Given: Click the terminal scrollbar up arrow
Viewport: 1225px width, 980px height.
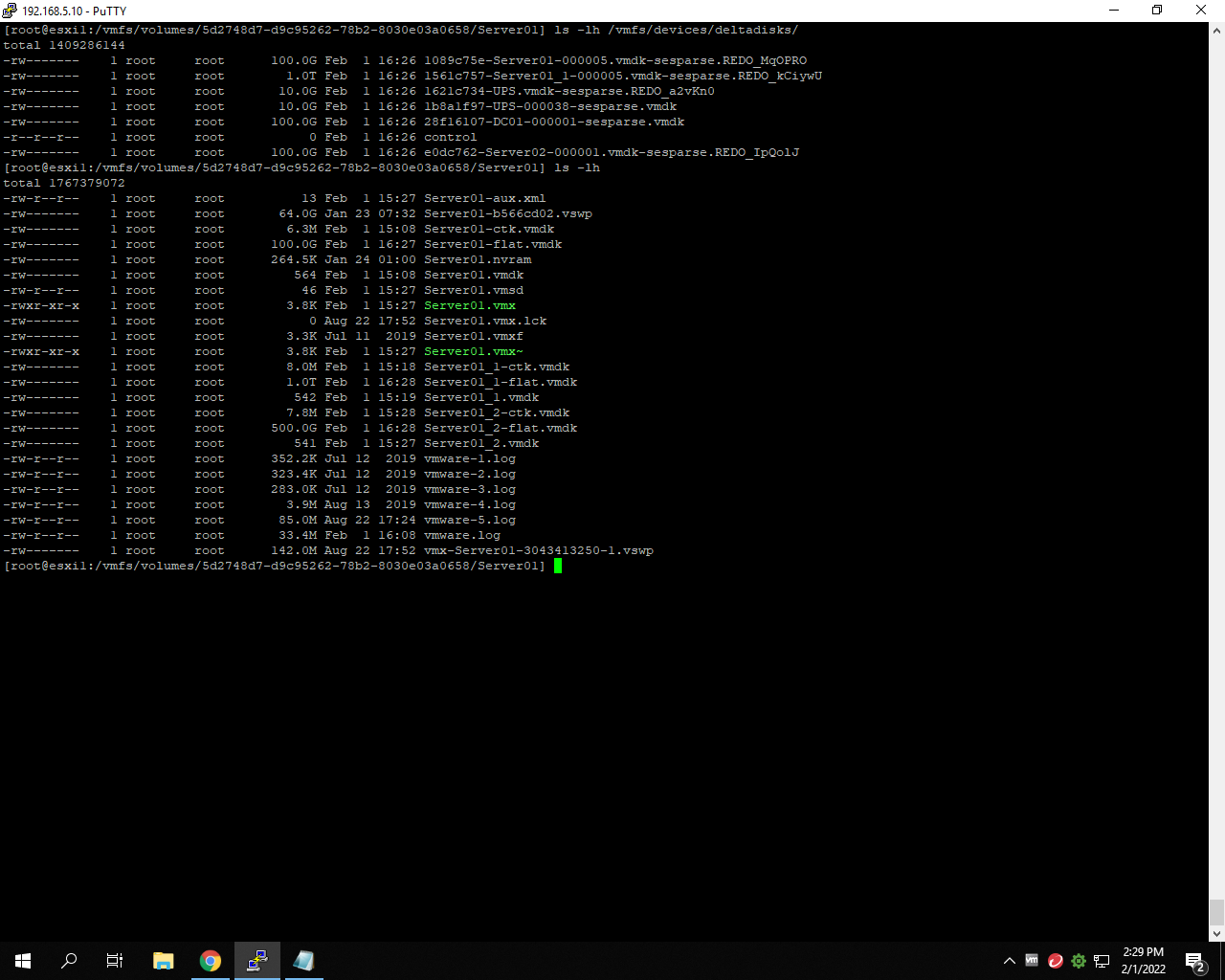Looking at the screenshot, I should 1216,31.
